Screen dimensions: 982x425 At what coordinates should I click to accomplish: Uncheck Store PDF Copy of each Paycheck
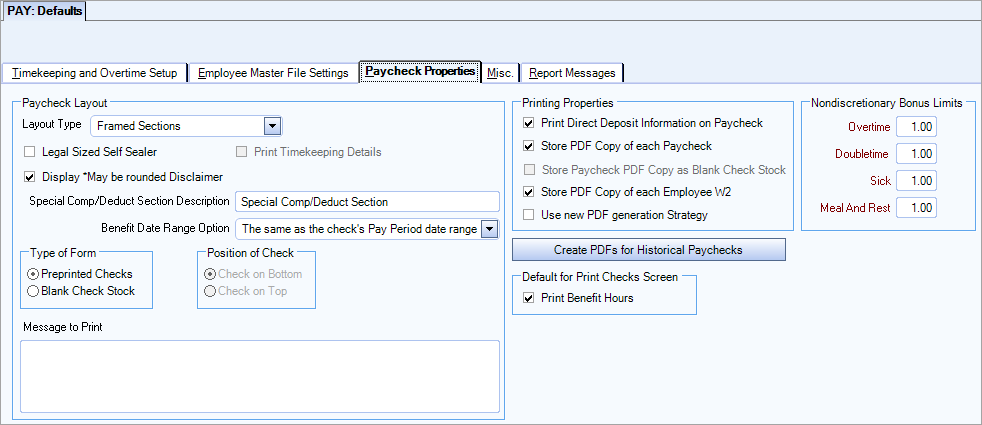529,147
